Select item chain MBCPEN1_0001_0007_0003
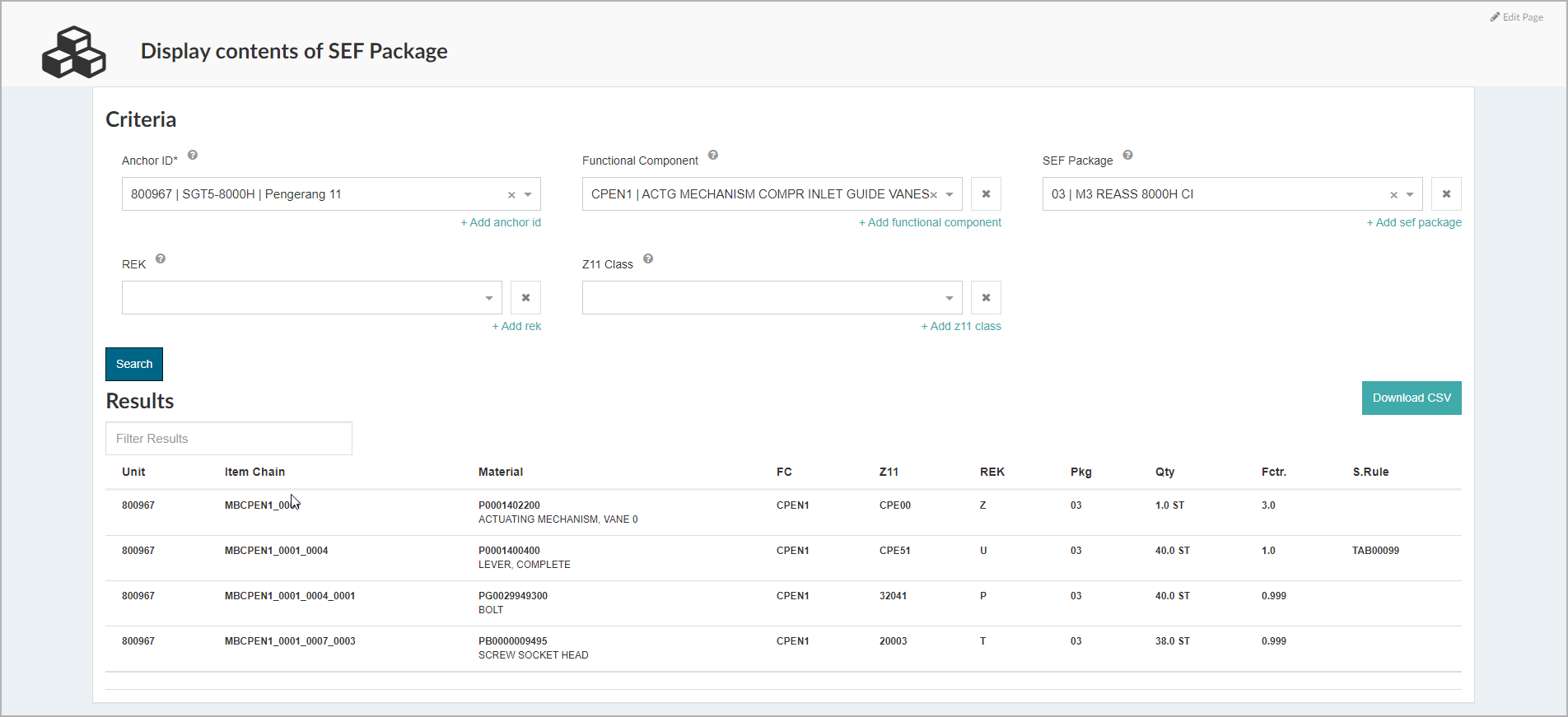The image size is (1568, 717). (x=290, y=641)
